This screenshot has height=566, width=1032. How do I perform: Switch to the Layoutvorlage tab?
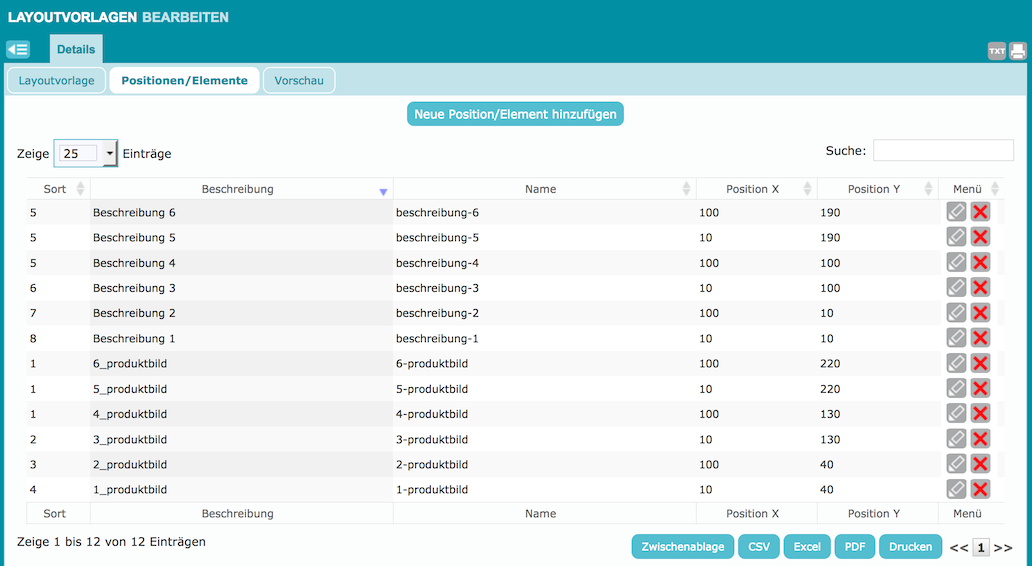56,80
